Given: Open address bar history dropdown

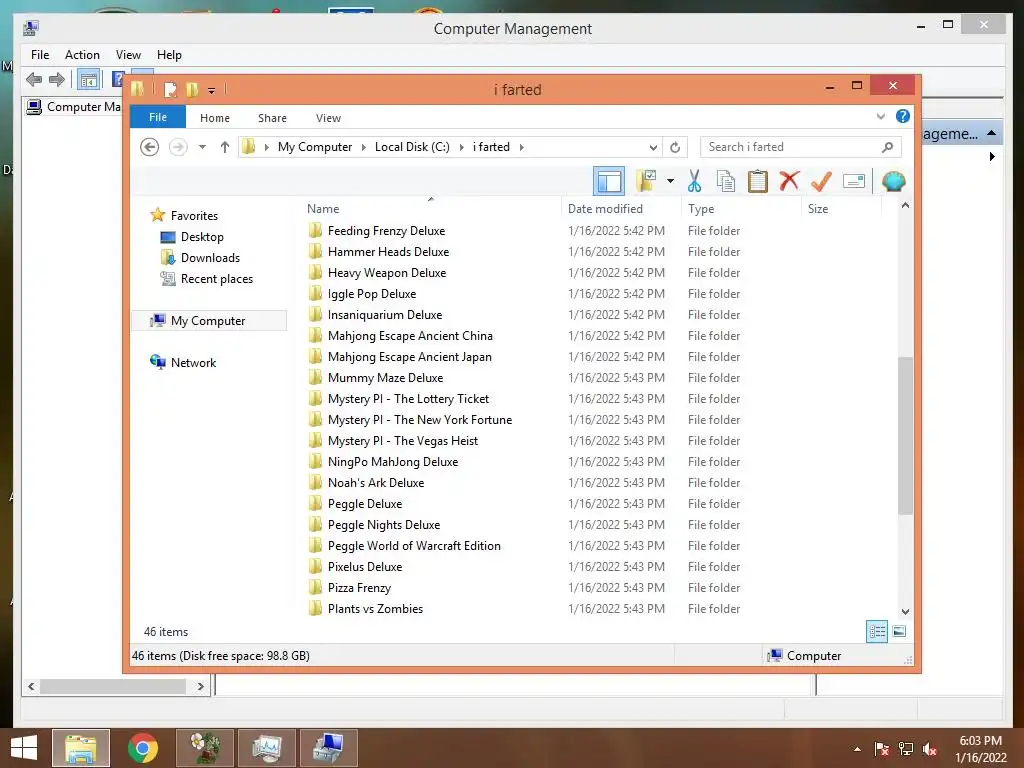Looking at the screenshot, I should 653,147.
